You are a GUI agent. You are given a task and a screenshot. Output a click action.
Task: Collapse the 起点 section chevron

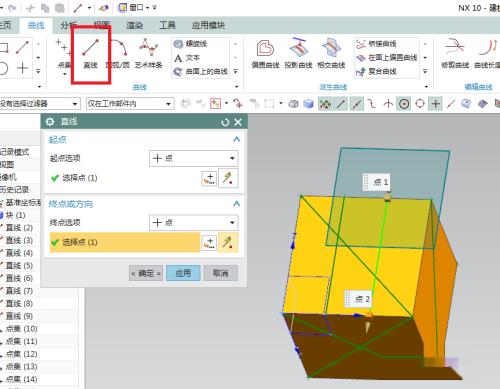pyautogui.click(x=236, y=139)
